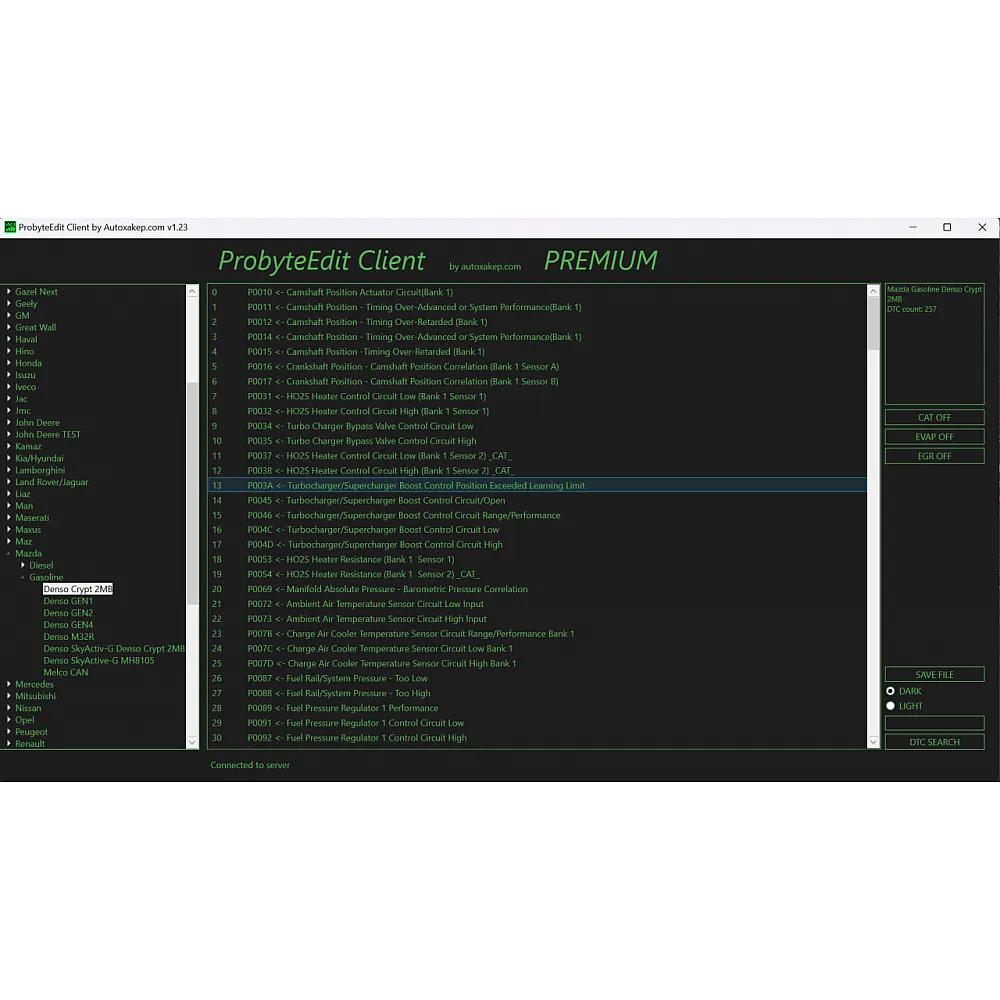Screen dimensions: 1000x1000
Task: Select Denso SkyActiv-G MH8105 in tree
Action: pyautogui.click(x=98, y=661)
